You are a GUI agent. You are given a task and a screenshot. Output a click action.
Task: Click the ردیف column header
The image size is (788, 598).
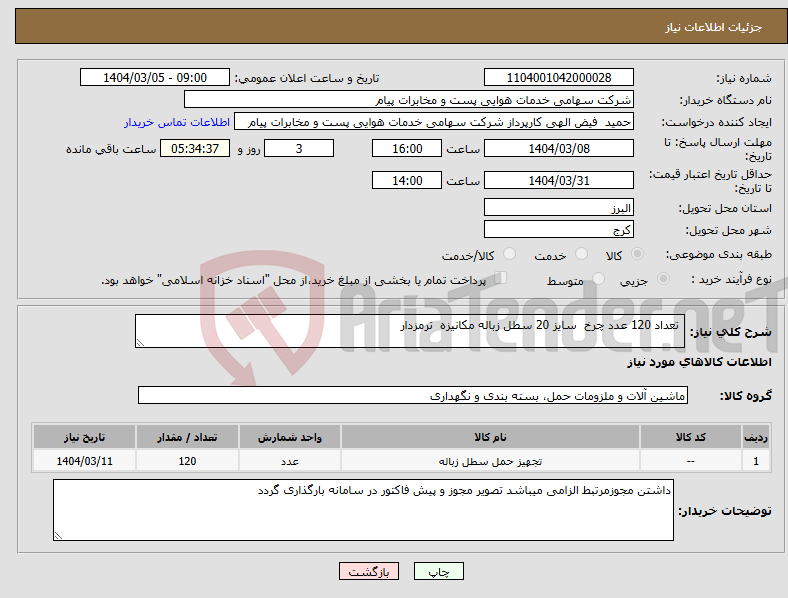point(755,437)
